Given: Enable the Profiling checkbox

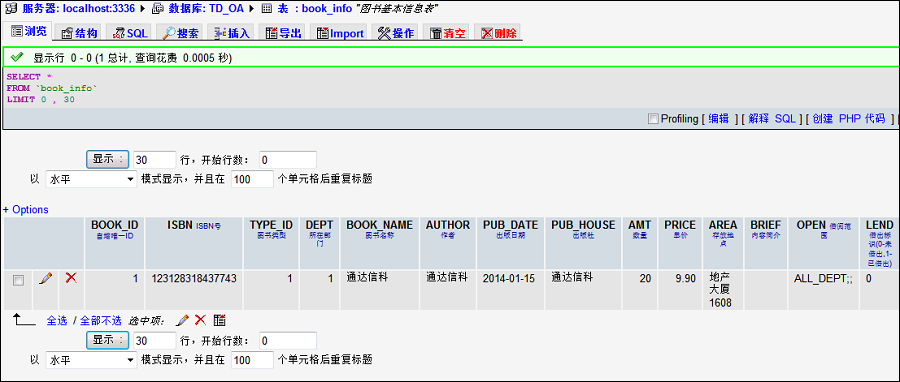Looking at the screenshot, I should pos(653,119).
